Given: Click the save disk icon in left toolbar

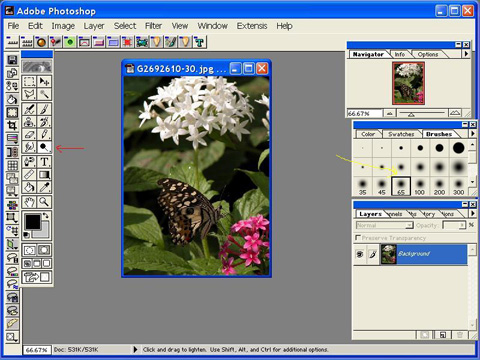Looking at the screenshot, I should click(x=12, y=60).
